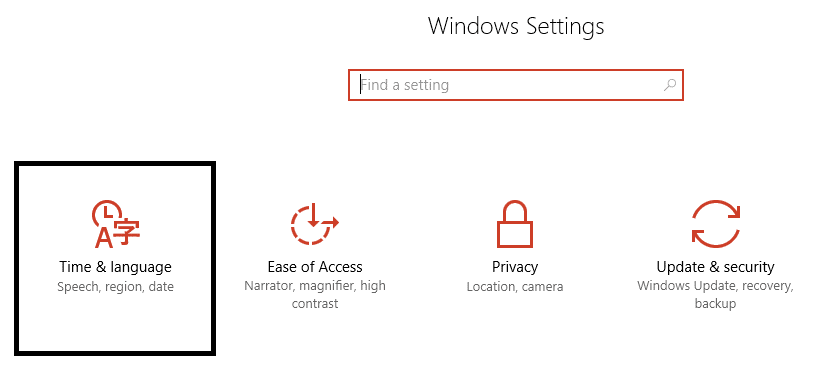Open the Update & security label

coord(715,266)
